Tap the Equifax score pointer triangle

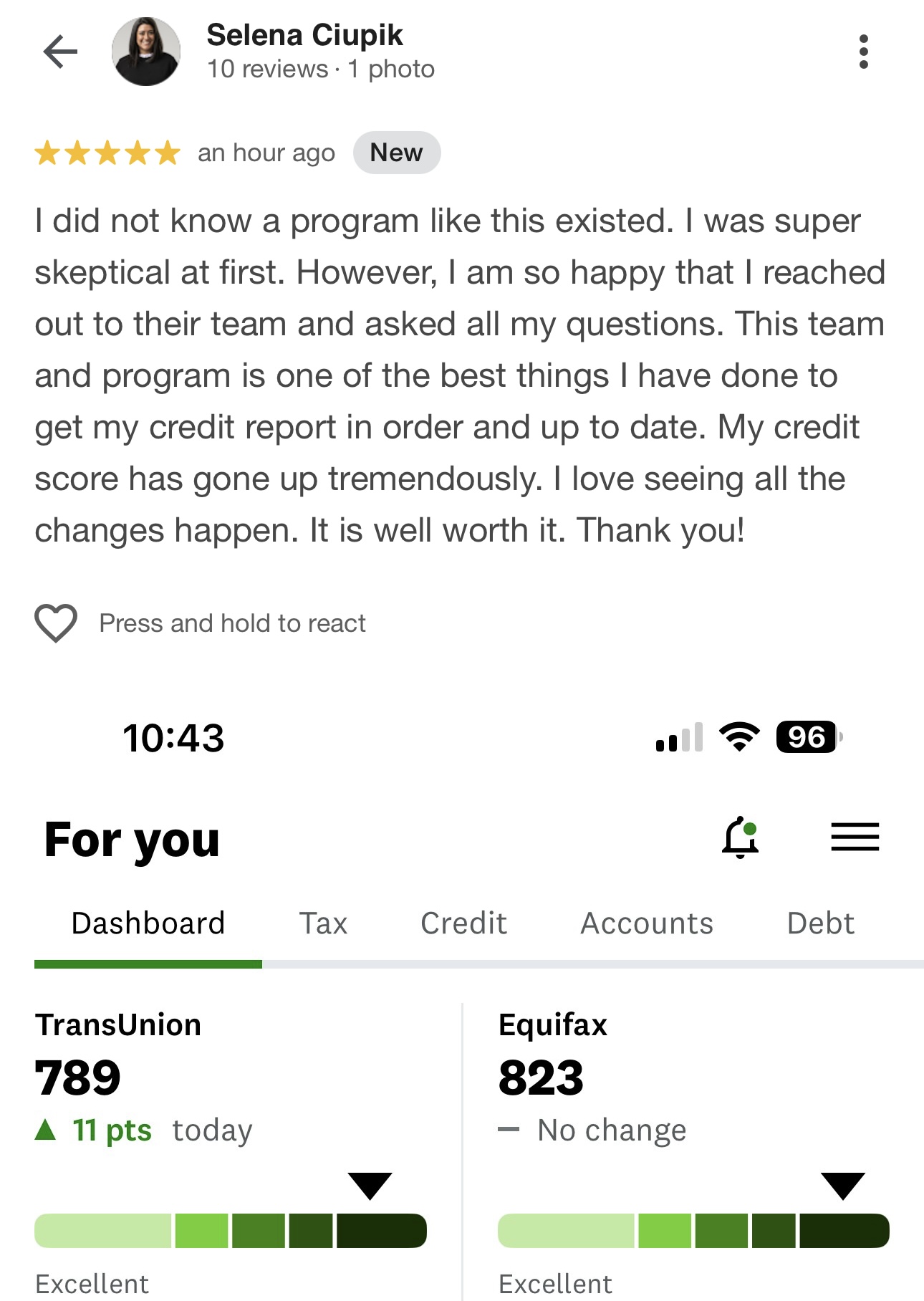tap(843, 1186)
